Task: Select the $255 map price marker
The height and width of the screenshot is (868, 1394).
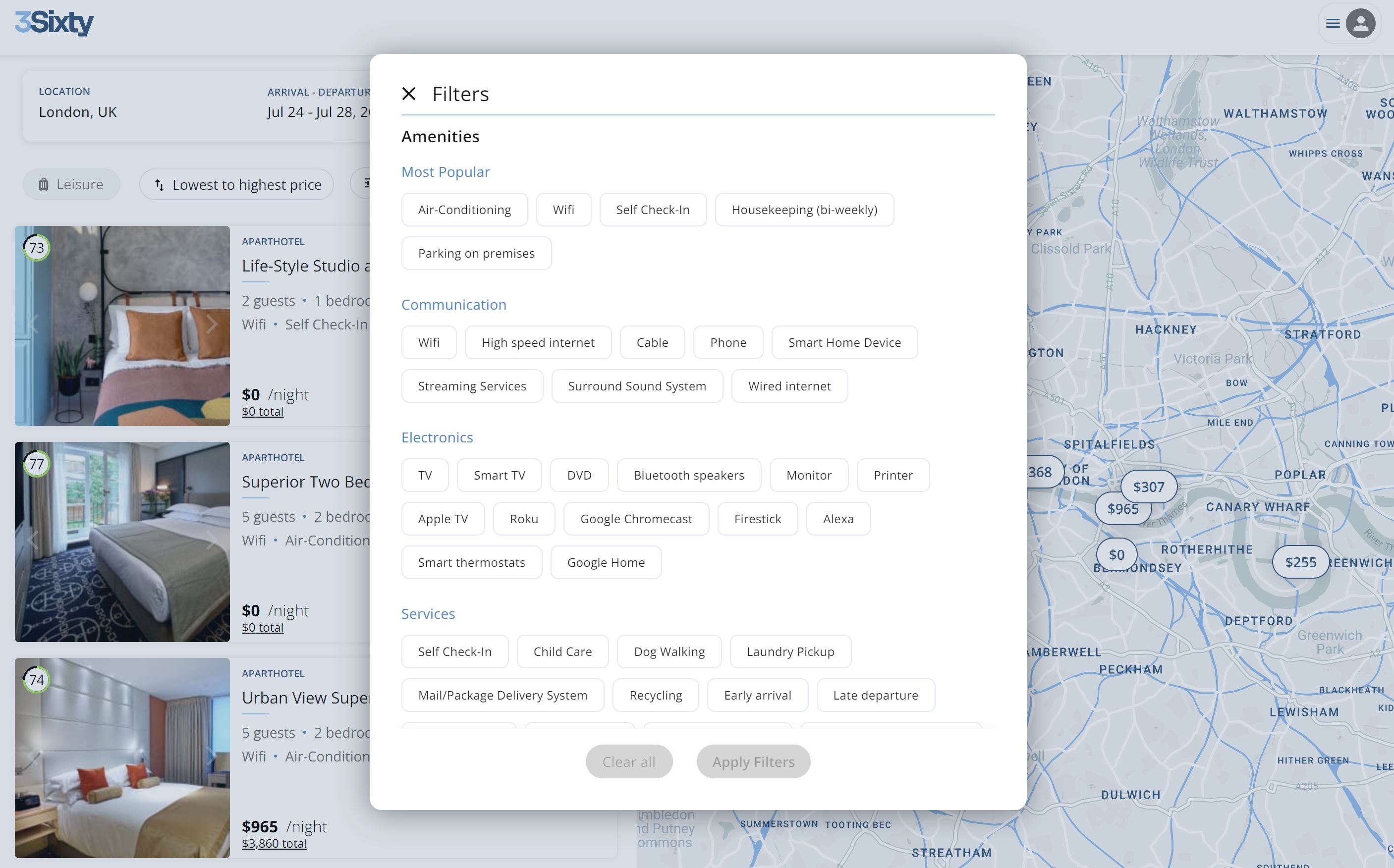Action: click(1300, 562)
